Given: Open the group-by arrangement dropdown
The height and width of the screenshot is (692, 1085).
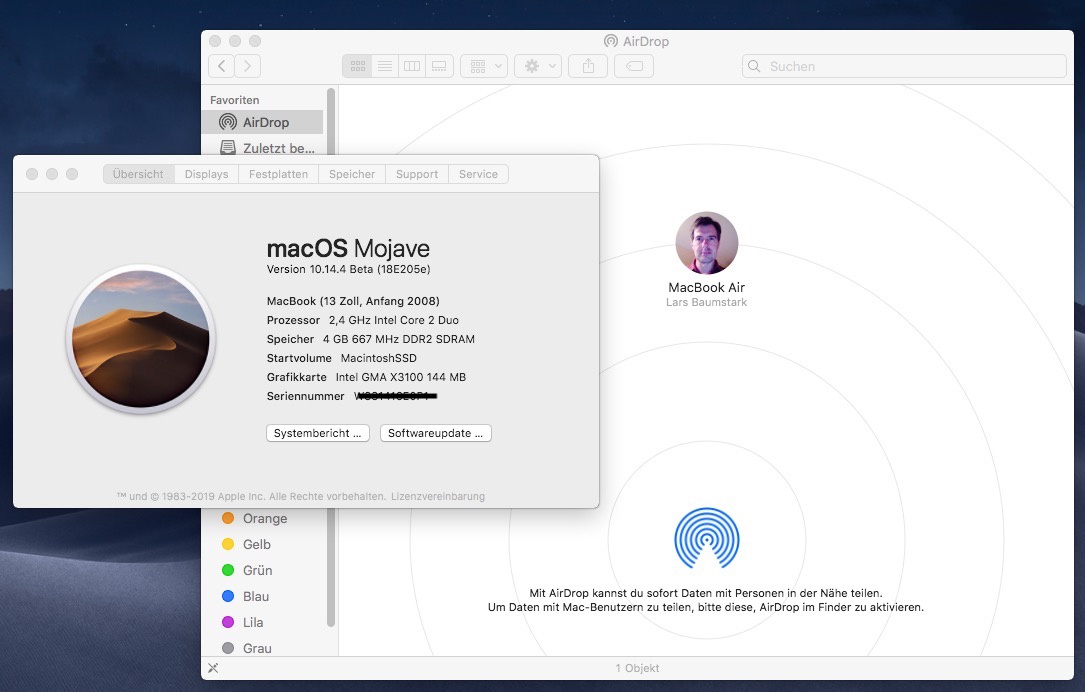Looking at the screenshot, I should point(484,66).
